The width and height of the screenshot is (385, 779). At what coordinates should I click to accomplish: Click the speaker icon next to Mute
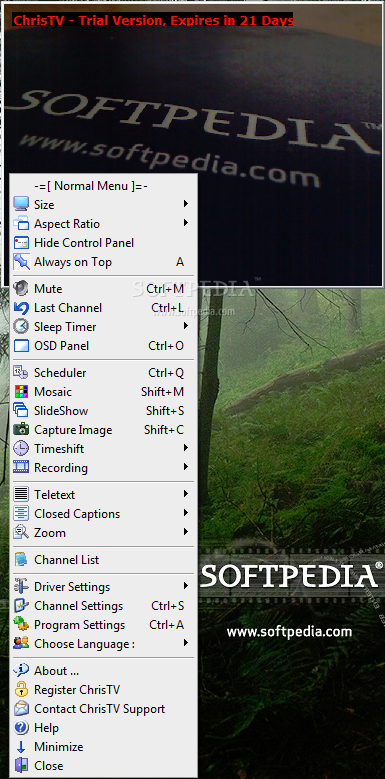pos(21,289)
